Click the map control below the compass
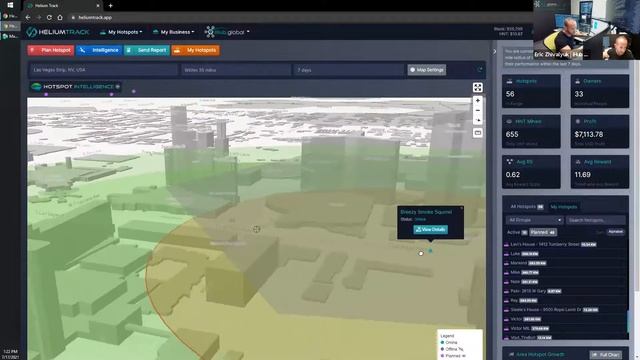 coord(478,133)
